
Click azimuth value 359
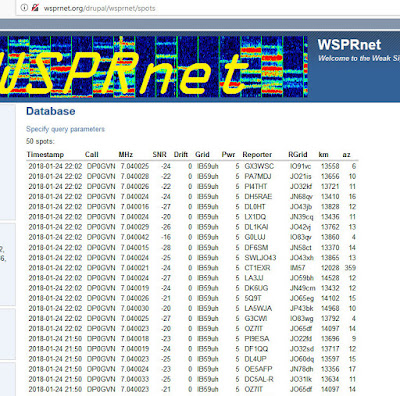coord(350,268)
